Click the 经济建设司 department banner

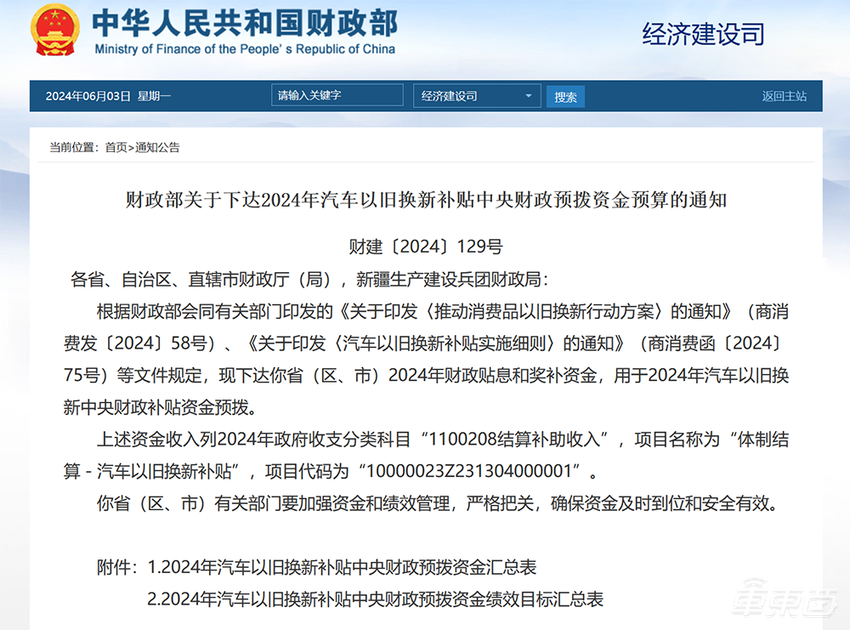(702, 34)
